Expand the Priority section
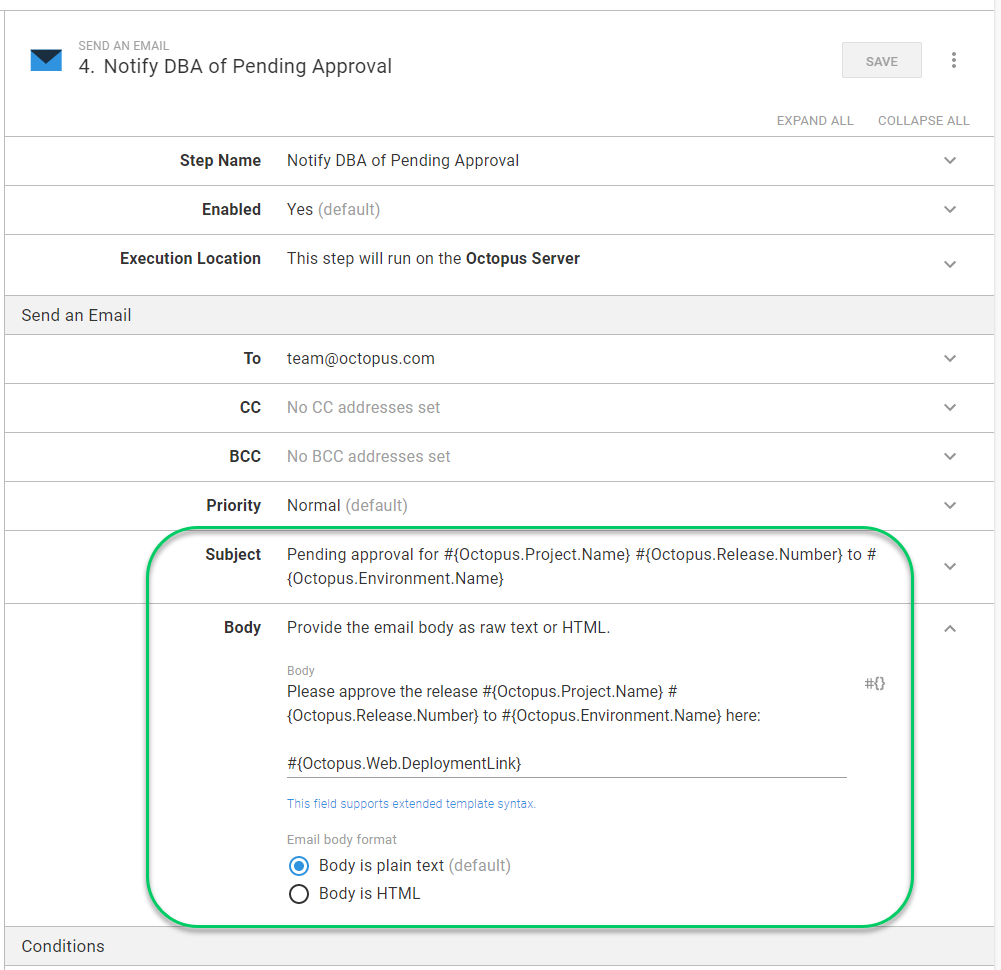This screenshot has width=1001, height=970. pyautogui.click(x=950, y=506)
